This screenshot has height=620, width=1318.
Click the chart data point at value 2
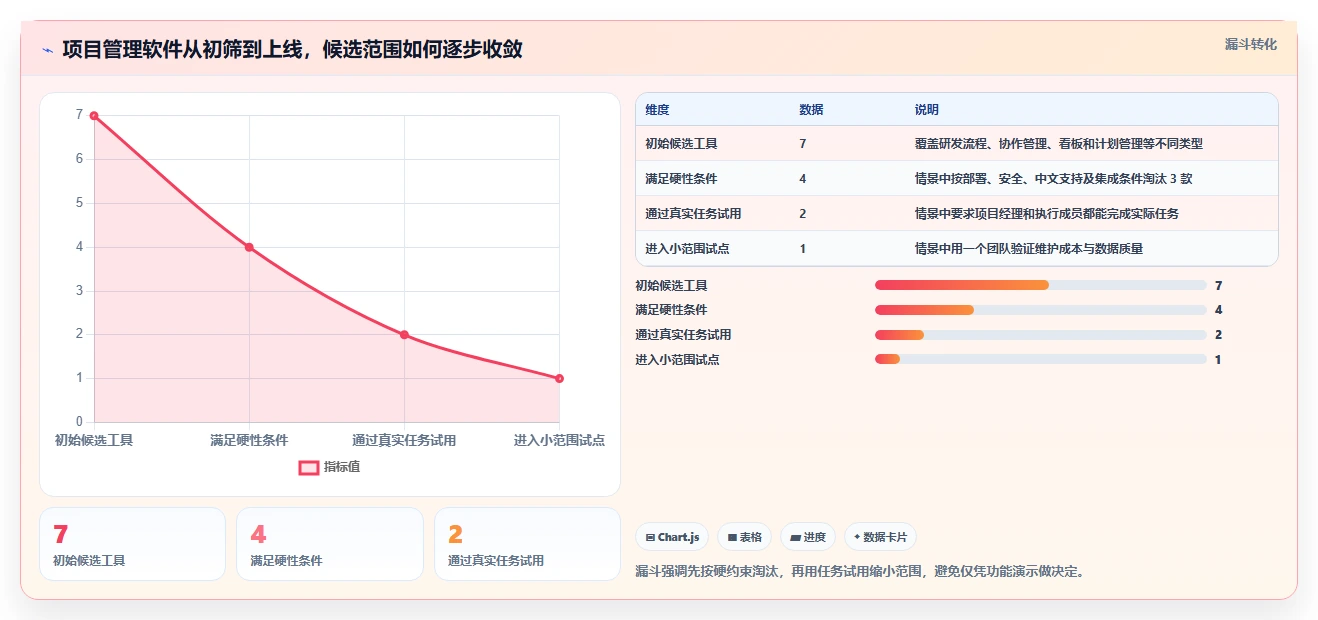[x=404, y=335]
